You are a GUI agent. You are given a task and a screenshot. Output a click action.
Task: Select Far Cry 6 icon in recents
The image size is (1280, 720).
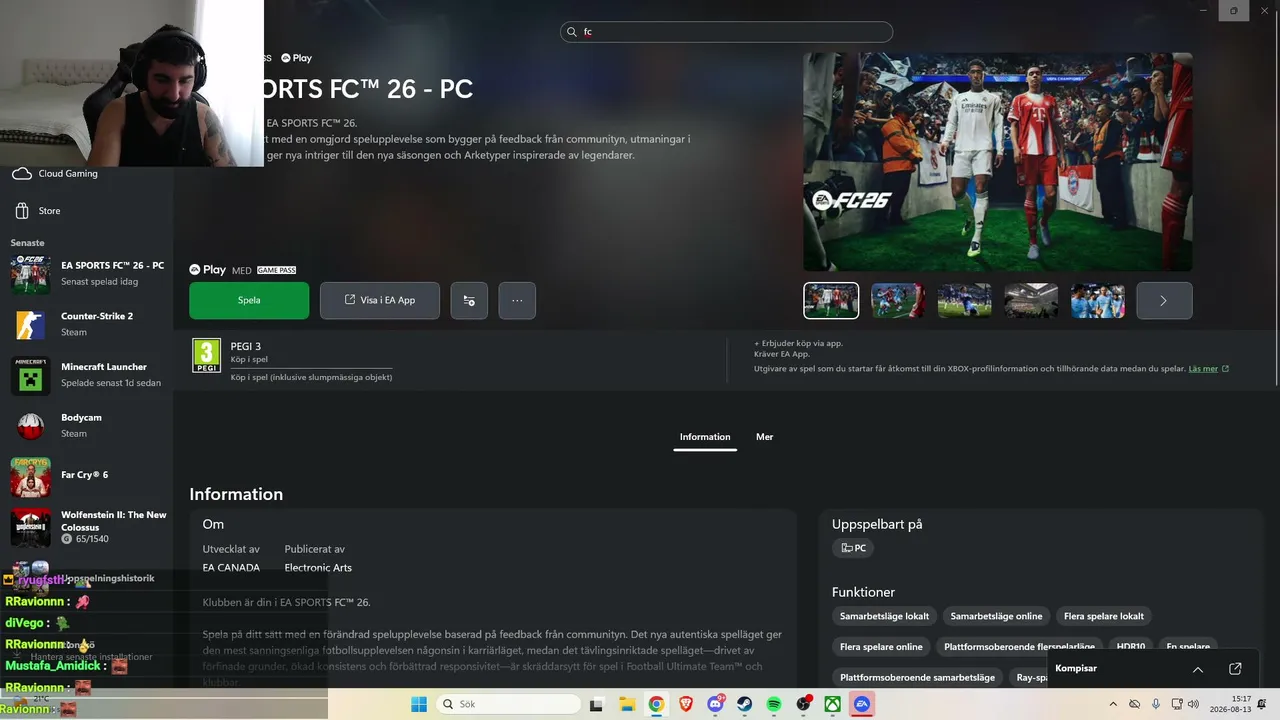click(x=30, y=478)
